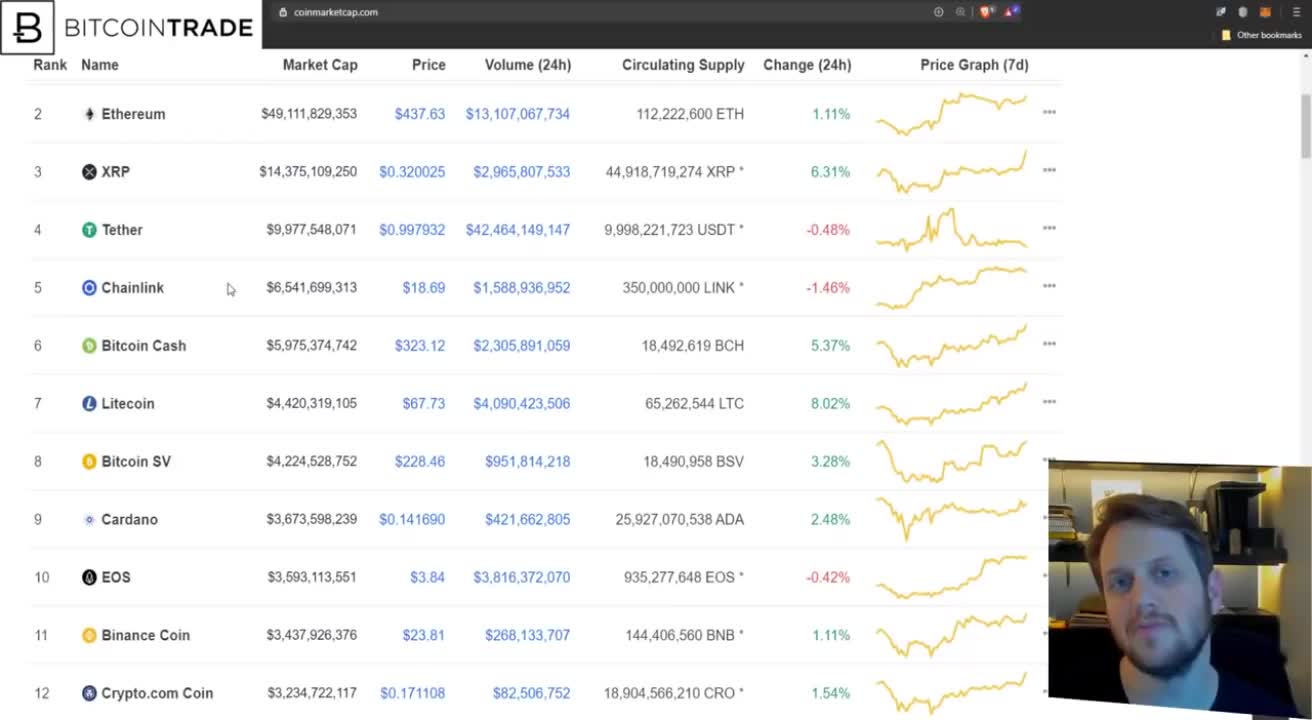Screen dimensions: 1312x720
Task: Sort table by Price column header
Action: point(429,65)
